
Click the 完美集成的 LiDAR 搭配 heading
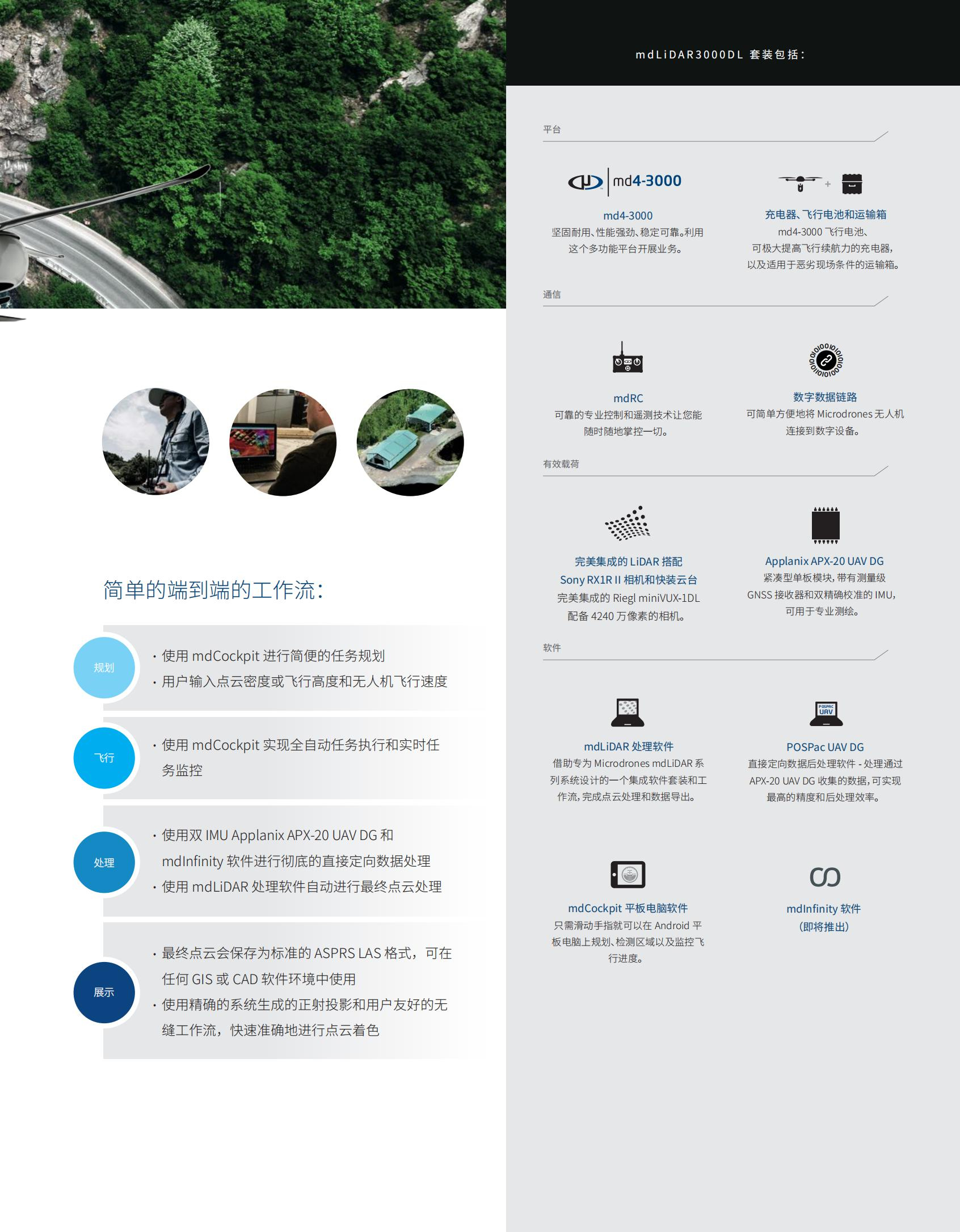[x=628, y=562]
